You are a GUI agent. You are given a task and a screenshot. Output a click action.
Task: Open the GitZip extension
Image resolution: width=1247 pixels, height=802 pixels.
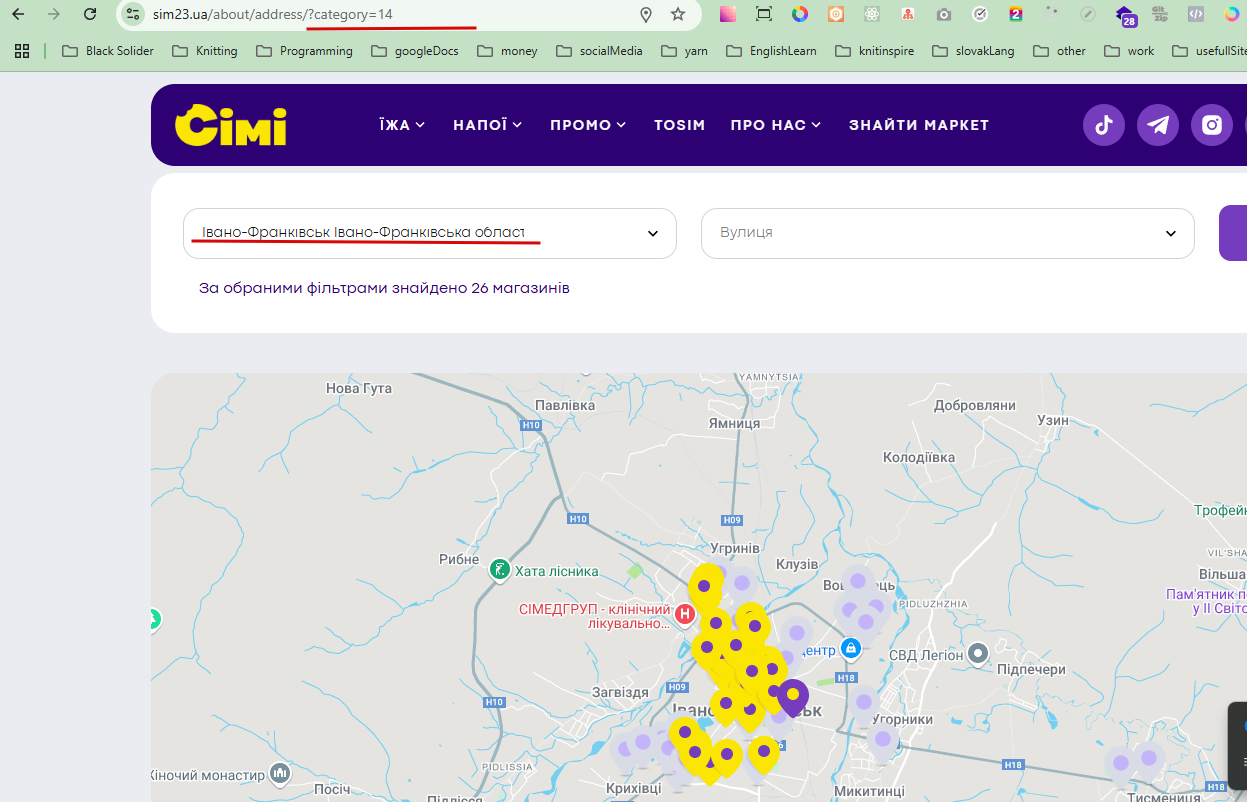[x=1160, y=14]
